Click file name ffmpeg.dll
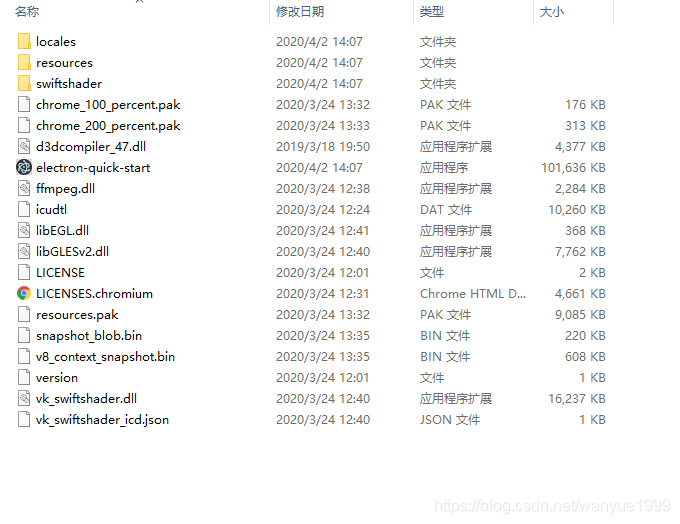 pos(65,189)
